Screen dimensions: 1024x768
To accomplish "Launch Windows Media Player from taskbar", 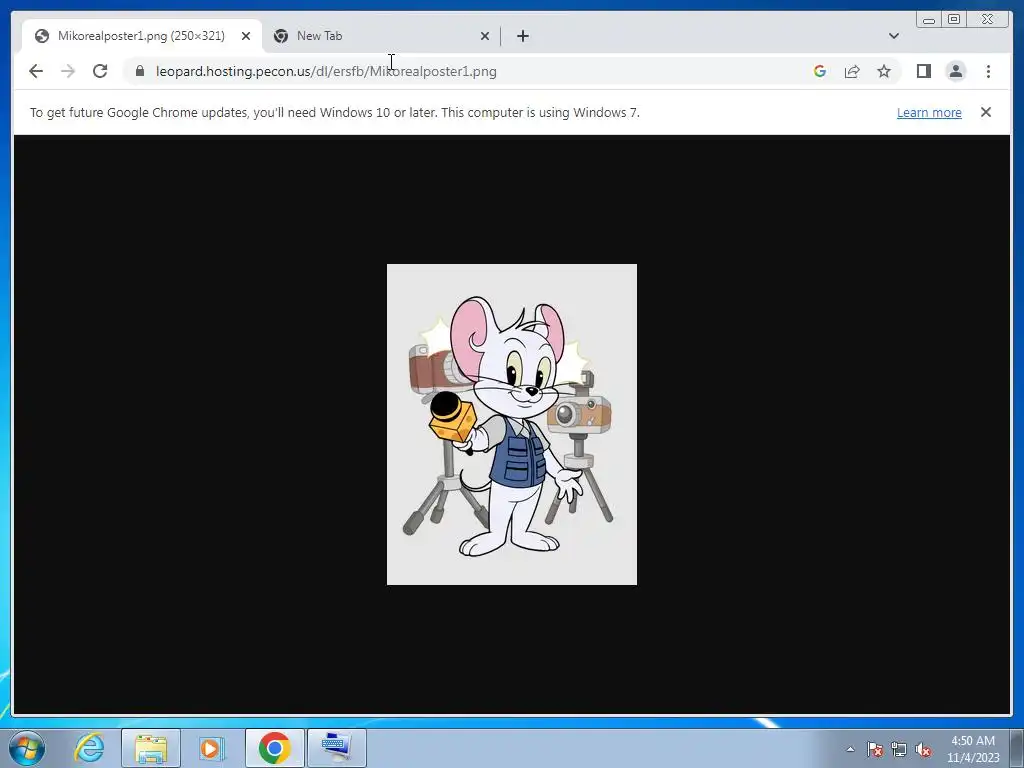I will point(212,748).
